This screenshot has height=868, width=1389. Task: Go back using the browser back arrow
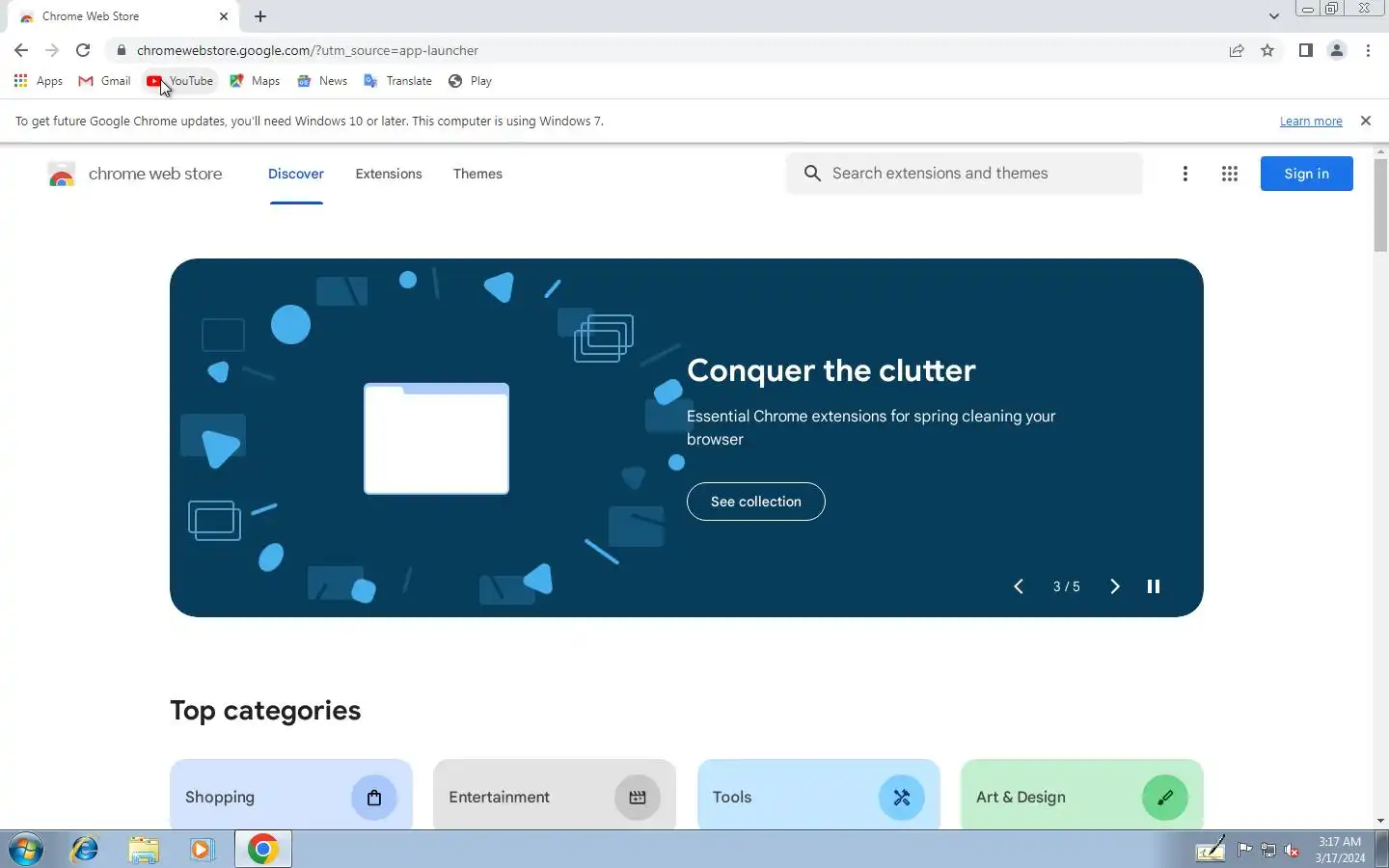21,50
